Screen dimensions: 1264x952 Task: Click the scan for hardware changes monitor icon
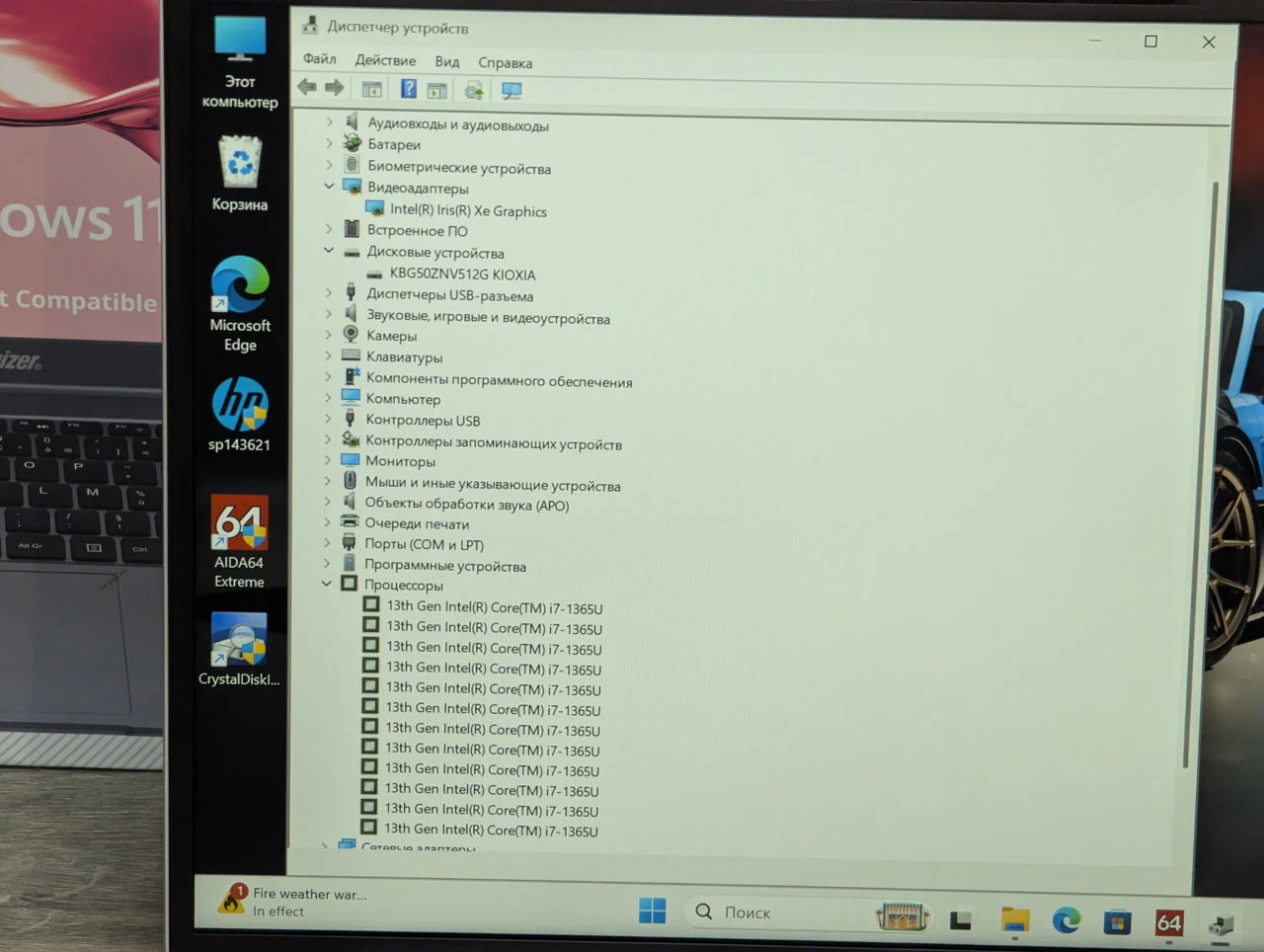512,92
